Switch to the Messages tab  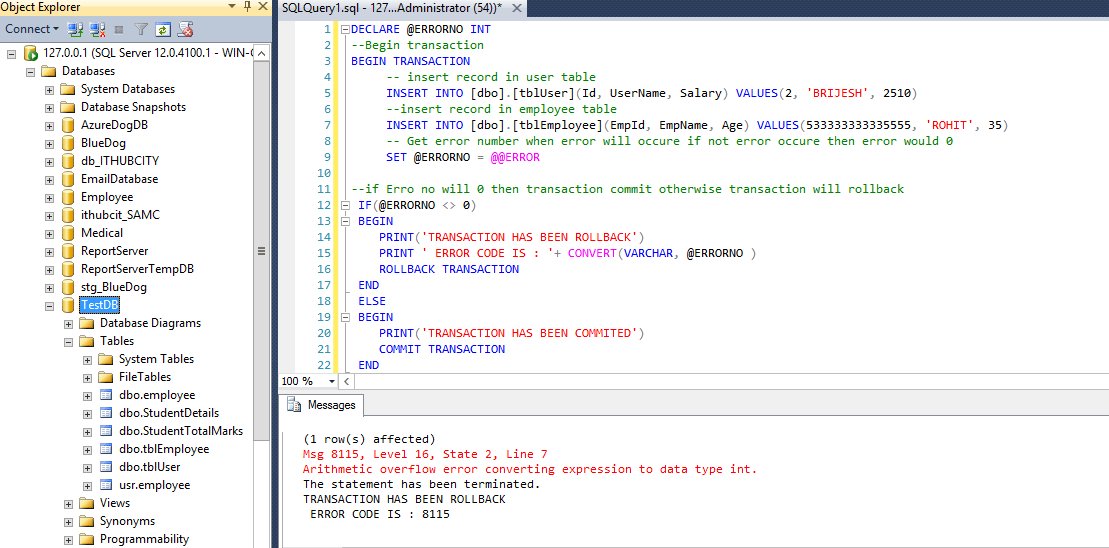(324, 405)
